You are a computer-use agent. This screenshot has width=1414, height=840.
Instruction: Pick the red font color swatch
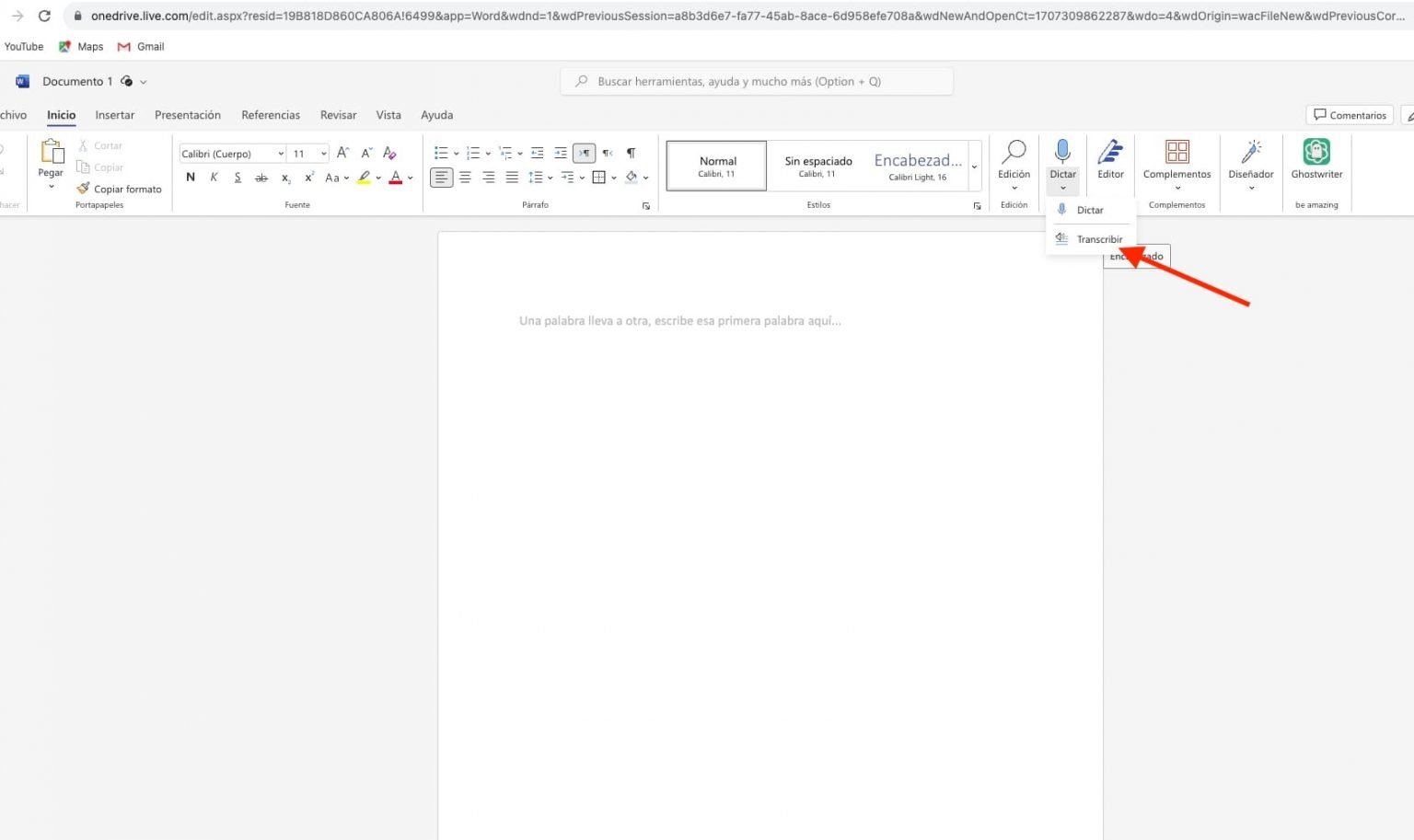396,178
